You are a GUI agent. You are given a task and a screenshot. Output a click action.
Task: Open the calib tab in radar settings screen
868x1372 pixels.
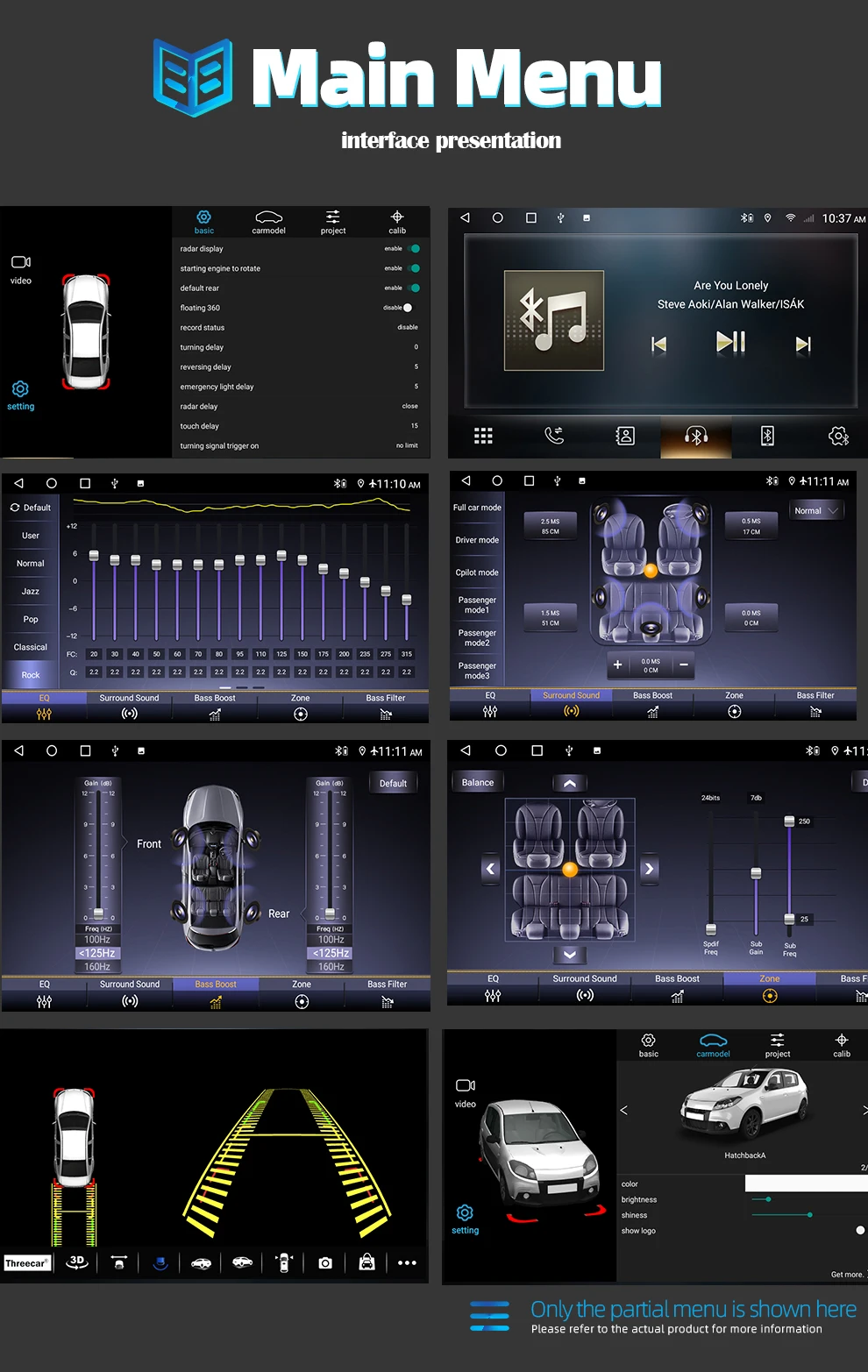(x=397, y=222)
